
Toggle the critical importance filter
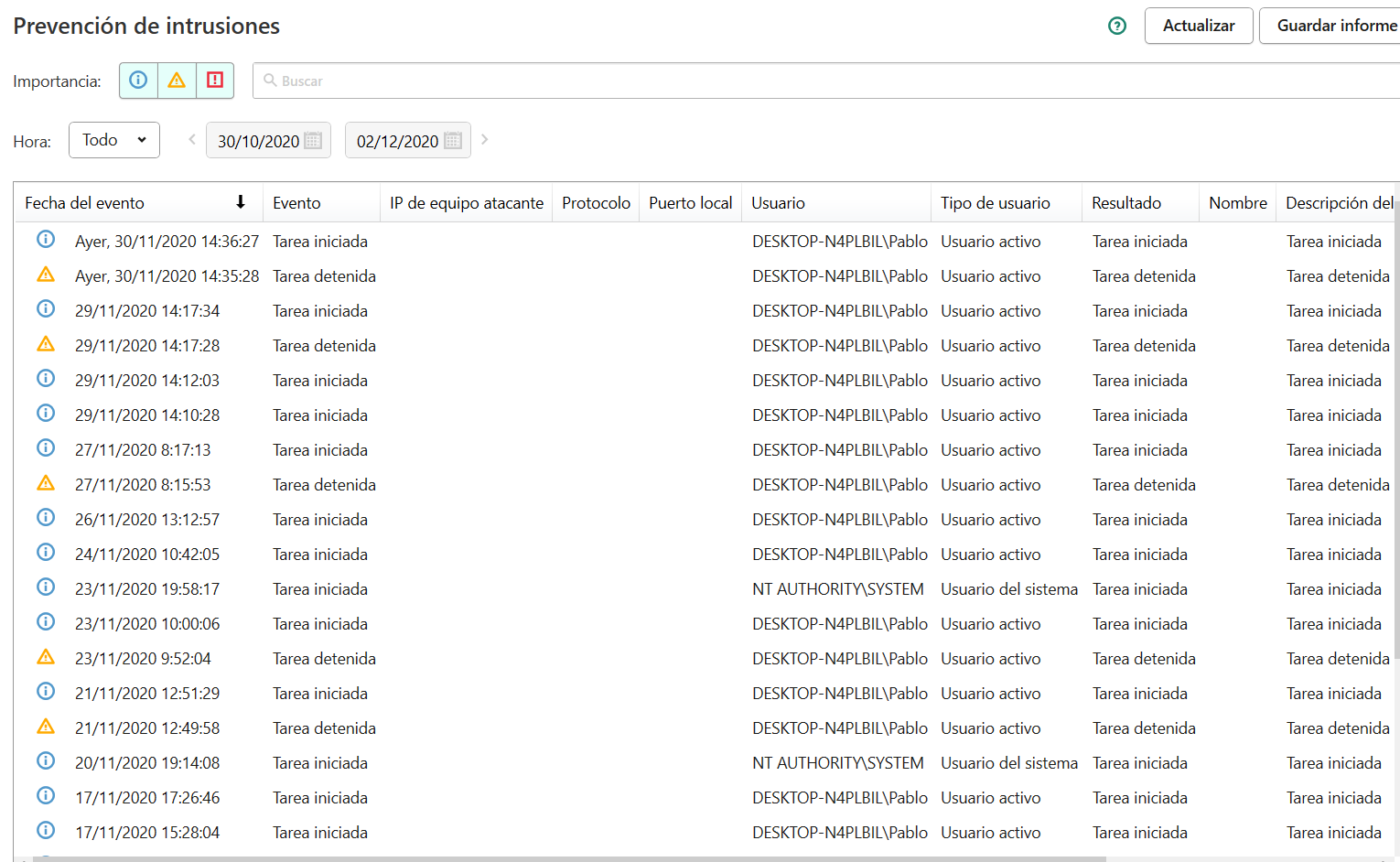[x=215, y=81]
